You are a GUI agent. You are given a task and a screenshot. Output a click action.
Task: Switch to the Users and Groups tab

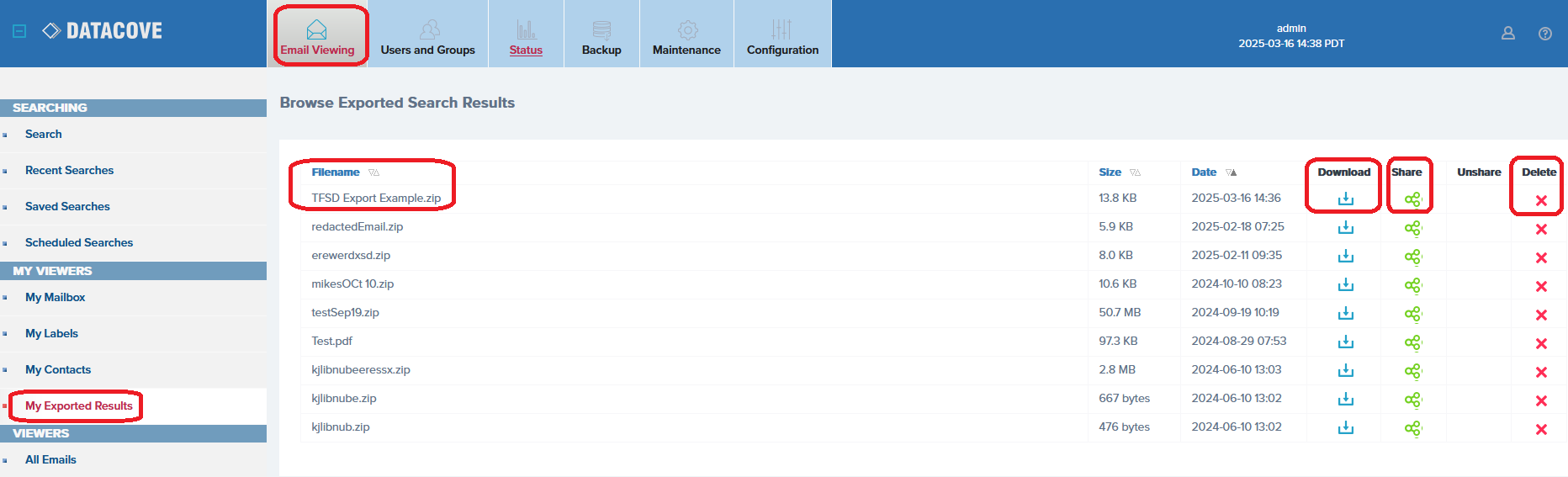[428, 35]
